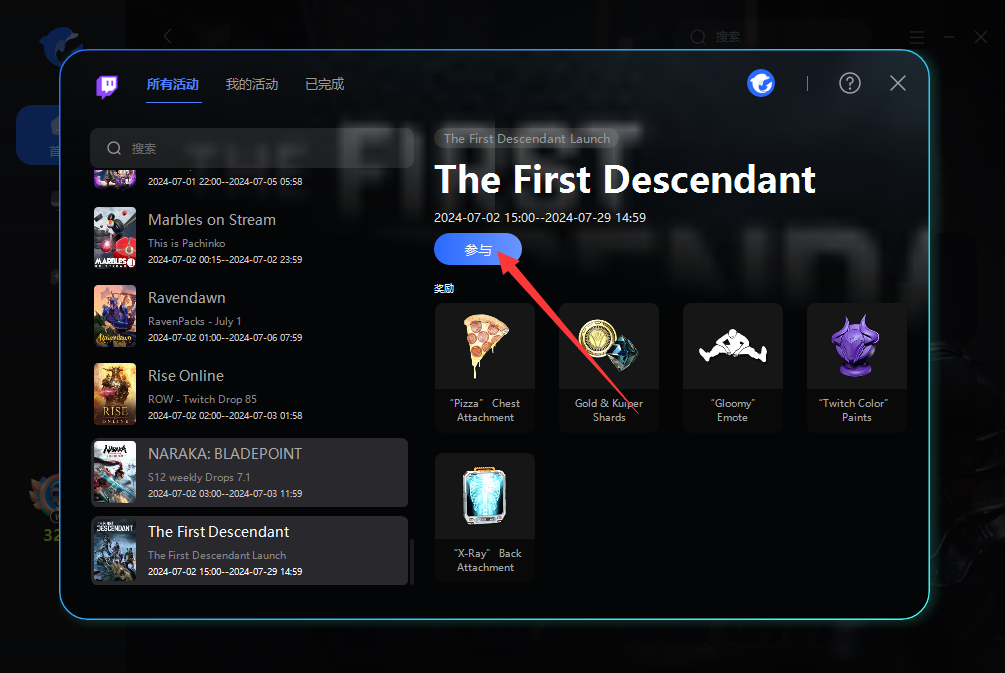This screenshot has height=673, width=1005.
Task: Select the Twitch Color Paints reward icon
Action: (x=857, y=346)
